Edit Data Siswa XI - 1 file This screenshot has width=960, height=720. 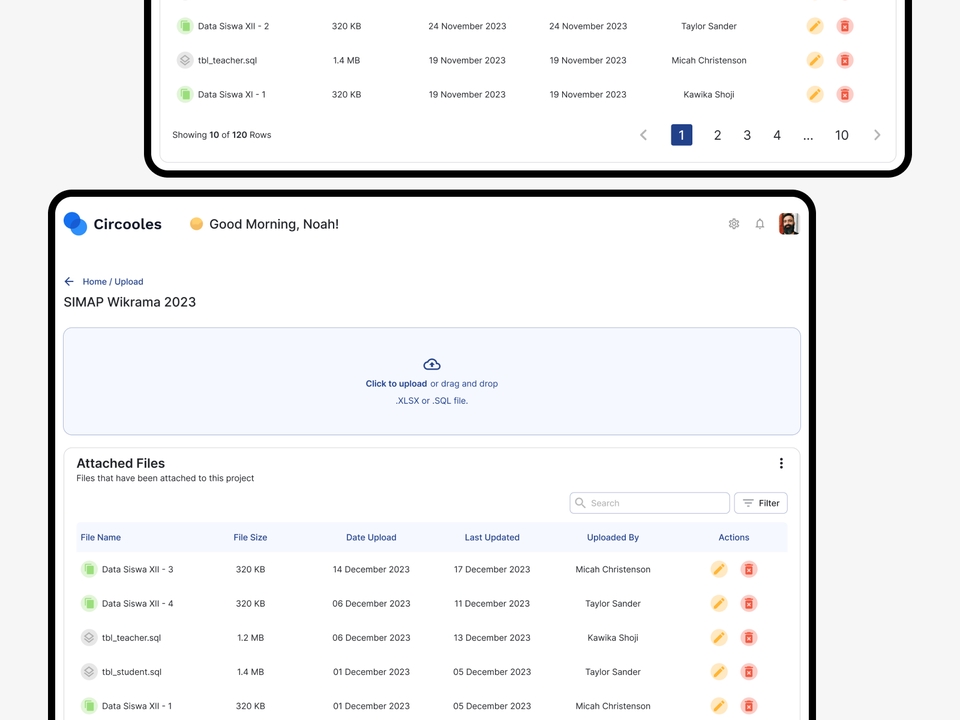coord(815,94)
